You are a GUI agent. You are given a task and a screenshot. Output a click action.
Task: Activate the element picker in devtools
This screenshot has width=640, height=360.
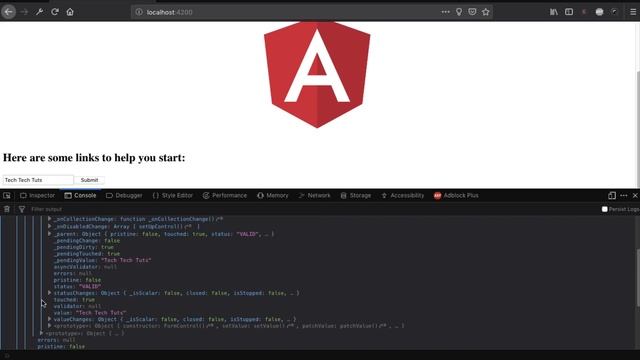click(x=7, y=196)
